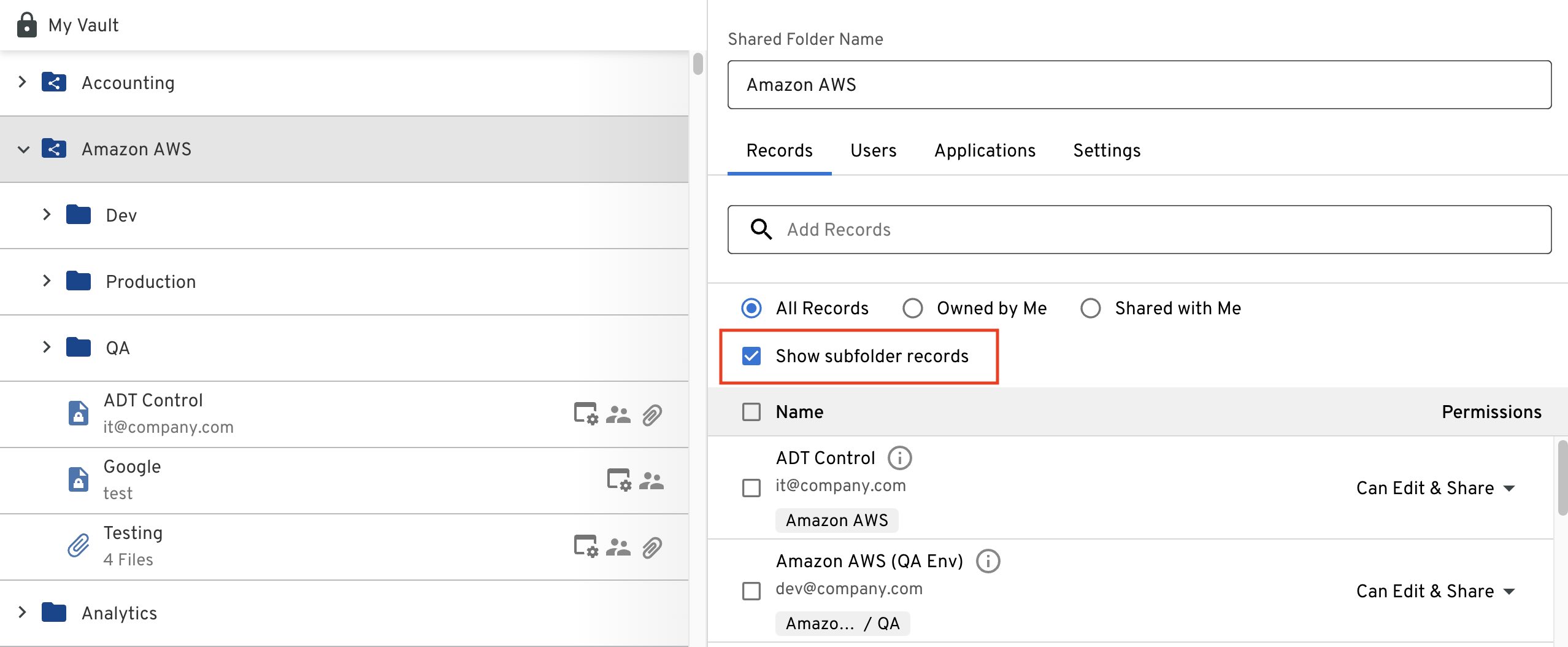Click the ADT Control row shared users icon
This screenshot has width=1568, height=647.
tap(618, 415)
